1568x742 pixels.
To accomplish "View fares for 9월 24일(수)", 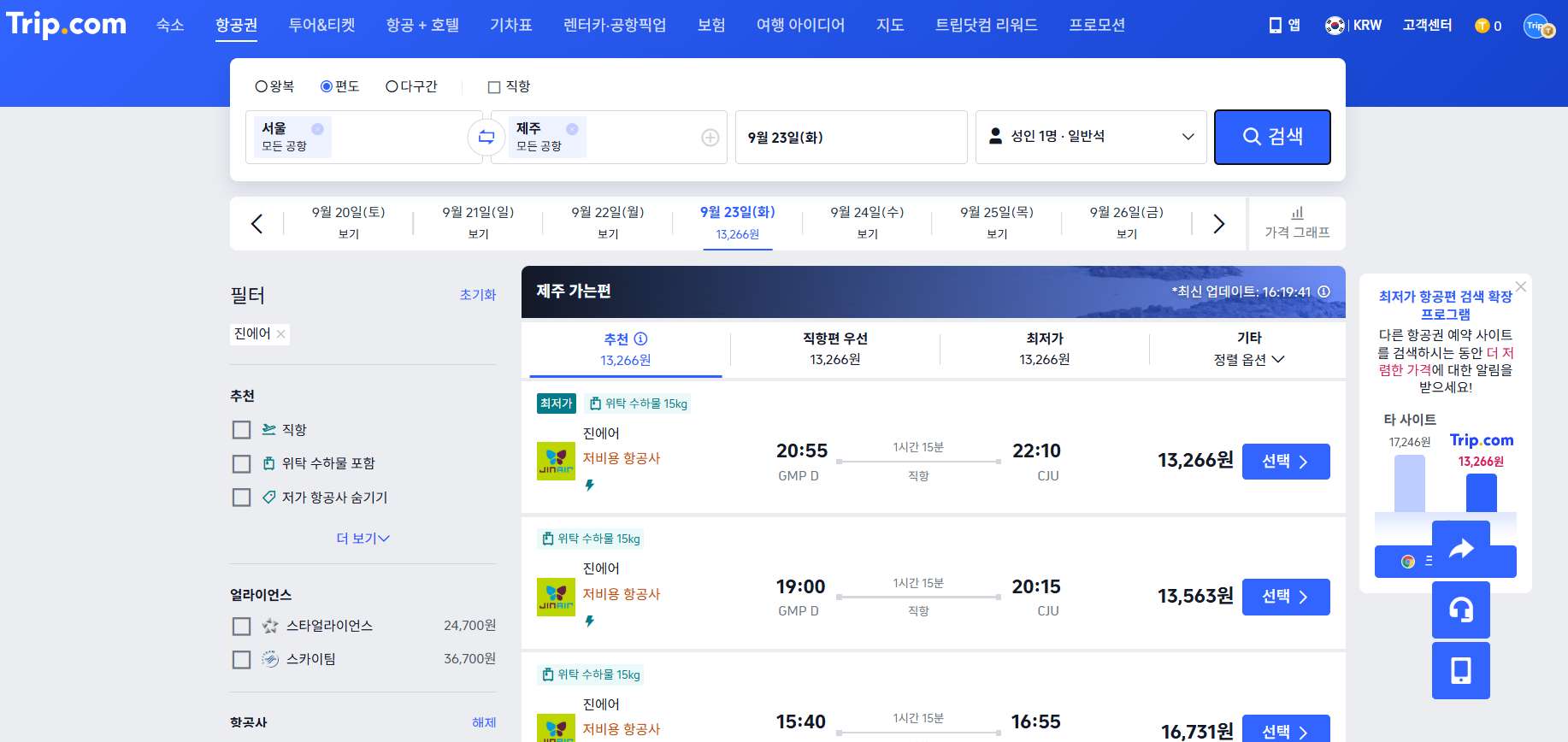I will coord(867,223).
